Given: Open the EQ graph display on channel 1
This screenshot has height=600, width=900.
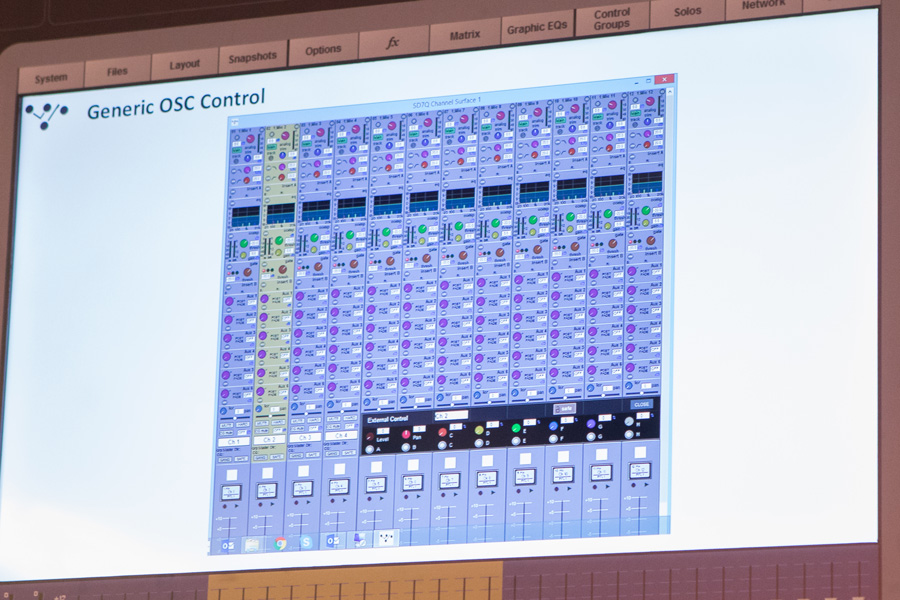Looking at the screenshot, I should tap(246, 217).
